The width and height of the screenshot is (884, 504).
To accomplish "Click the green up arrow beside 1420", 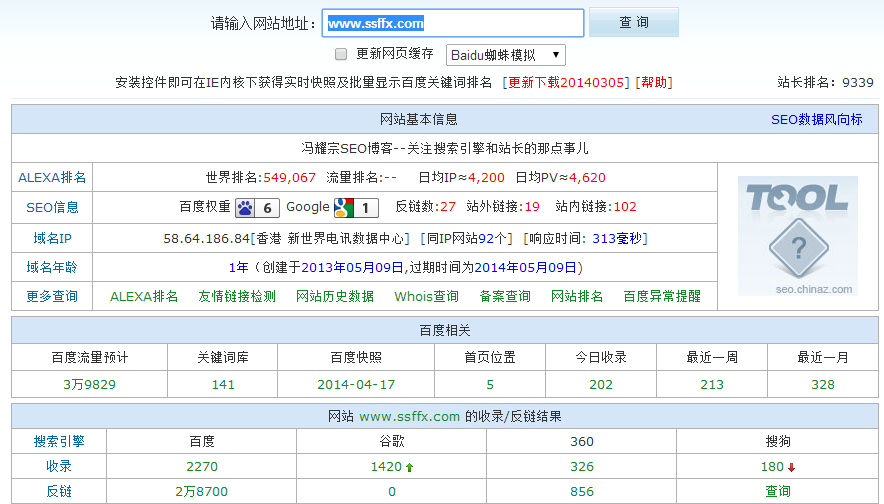I will tap(410, 467).
